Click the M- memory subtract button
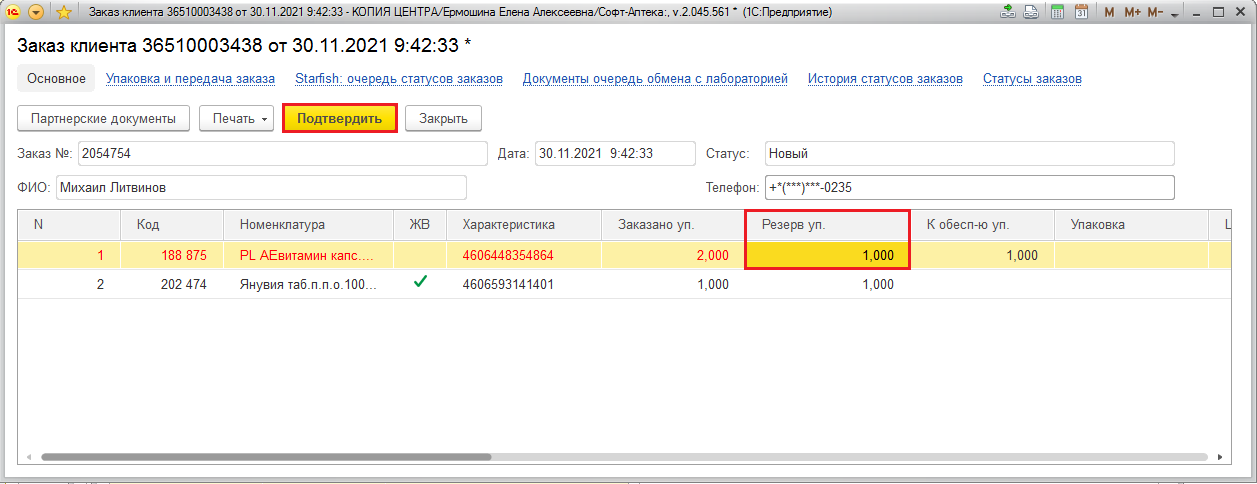This screenshot has width=1257, height=484. 1155,13
